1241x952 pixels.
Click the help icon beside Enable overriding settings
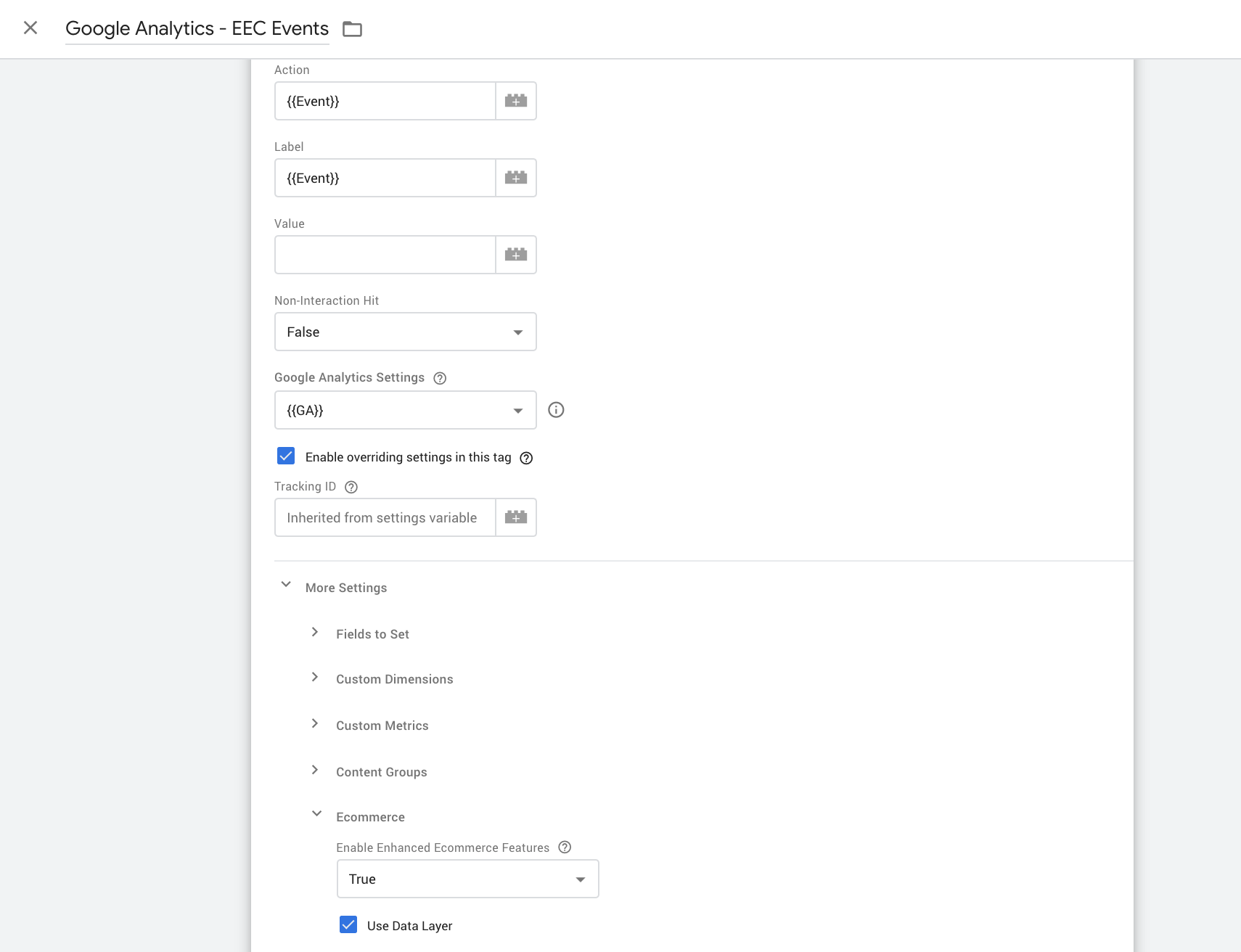click(x=527, y=458)
